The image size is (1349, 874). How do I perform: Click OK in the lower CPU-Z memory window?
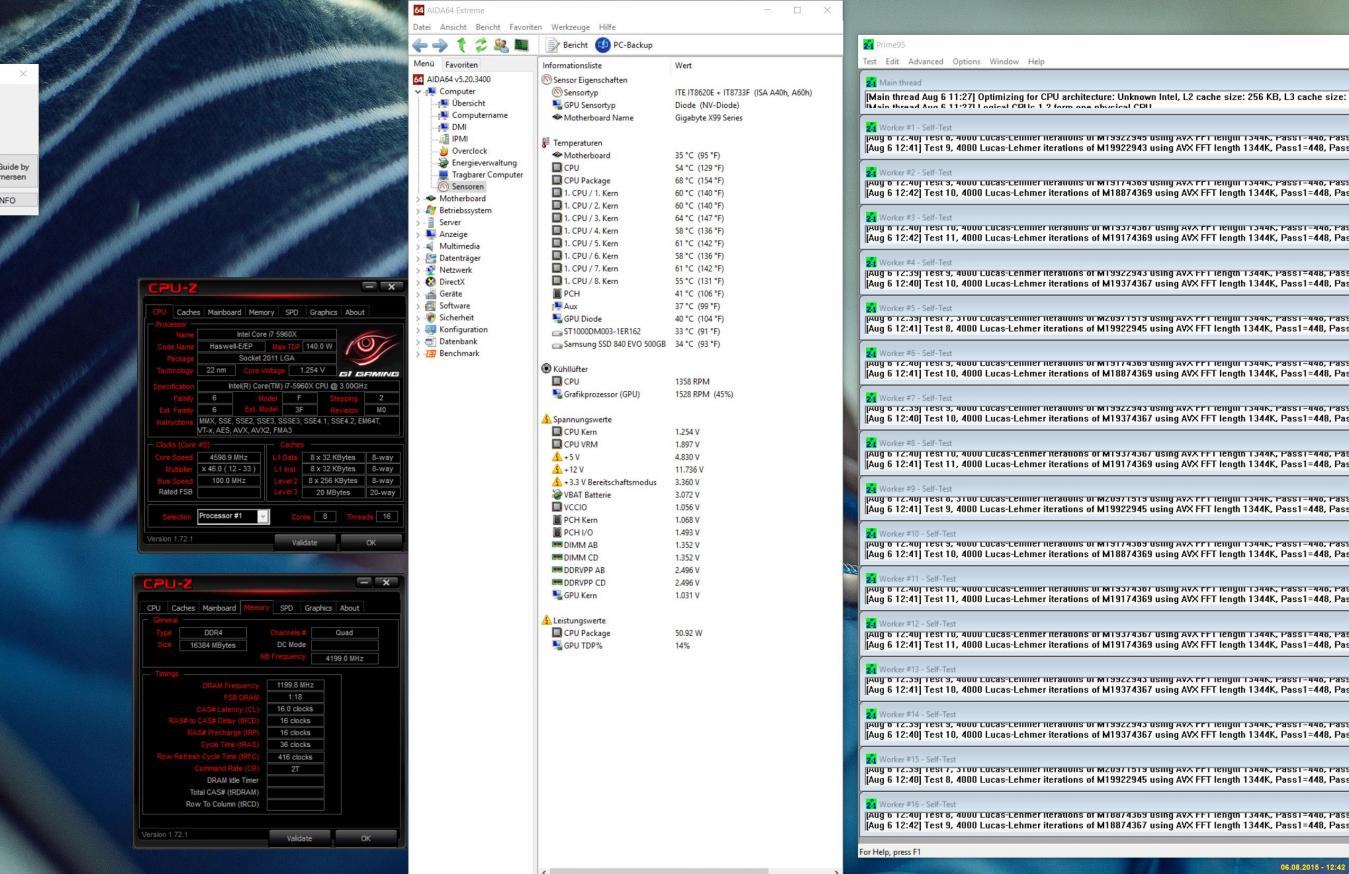[364, 836]
